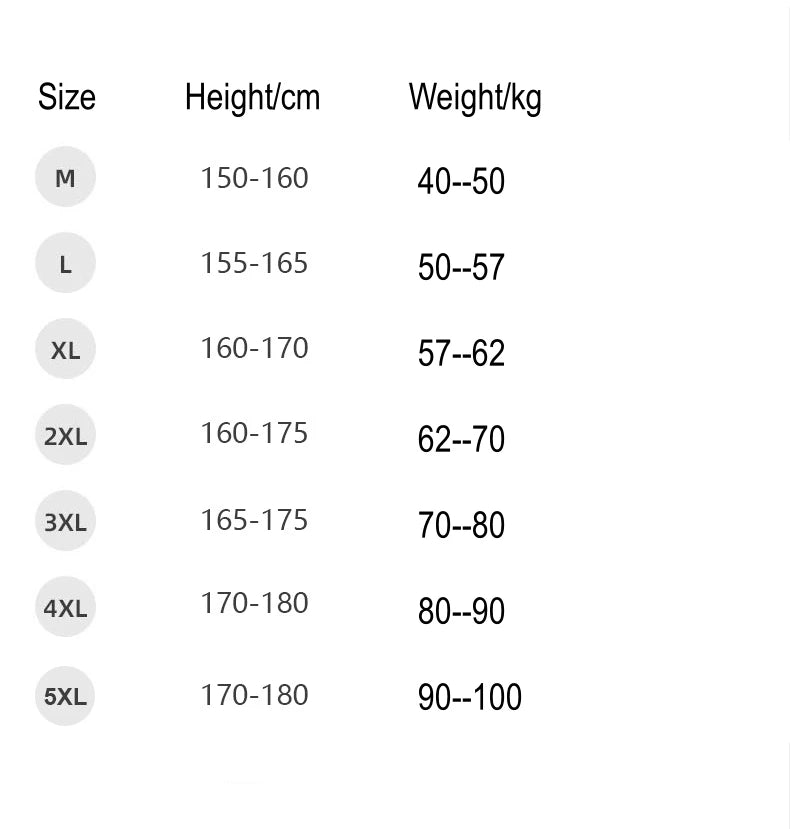The height and width of the screenshot is (829, 790).
Task: Select the 57--62 weight range
Action: [x=461, y=354]
